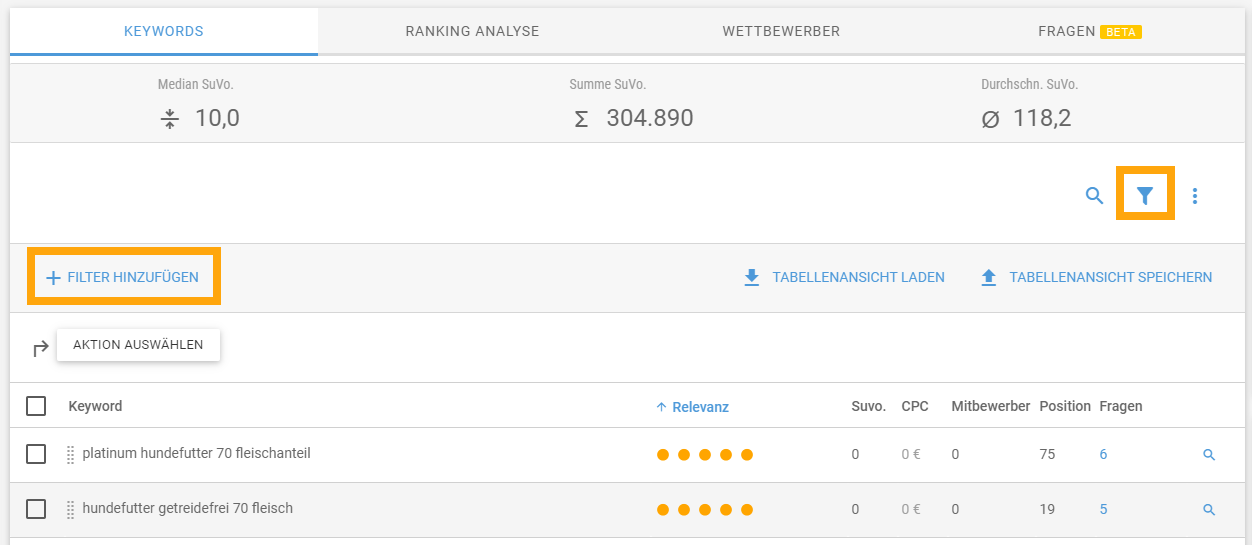Viewport: 1252px width, 545px height.
Task: Grab the drag handle of platinum hundefutter row
Action: pyautogui.click(x=70, y=455)
